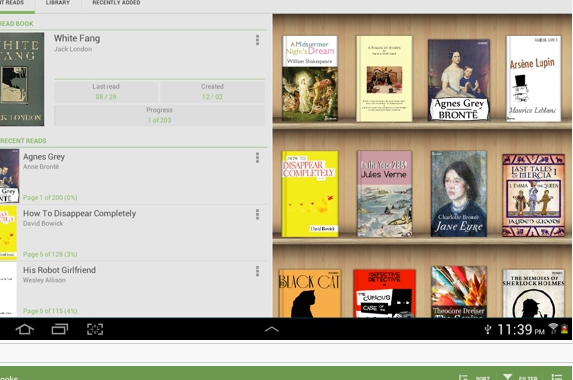Open Agnes Grey Bronte cover on shelf

[459, 80]
